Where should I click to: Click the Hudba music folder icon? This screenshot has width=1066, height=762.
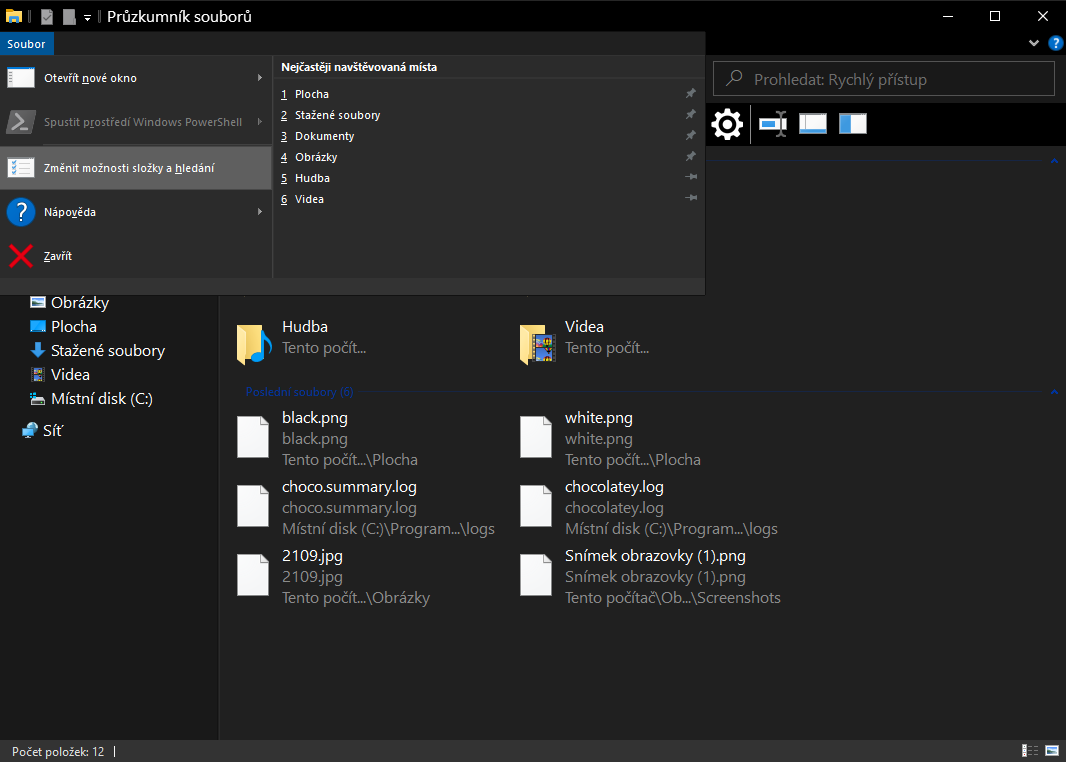tap(254, 341)
